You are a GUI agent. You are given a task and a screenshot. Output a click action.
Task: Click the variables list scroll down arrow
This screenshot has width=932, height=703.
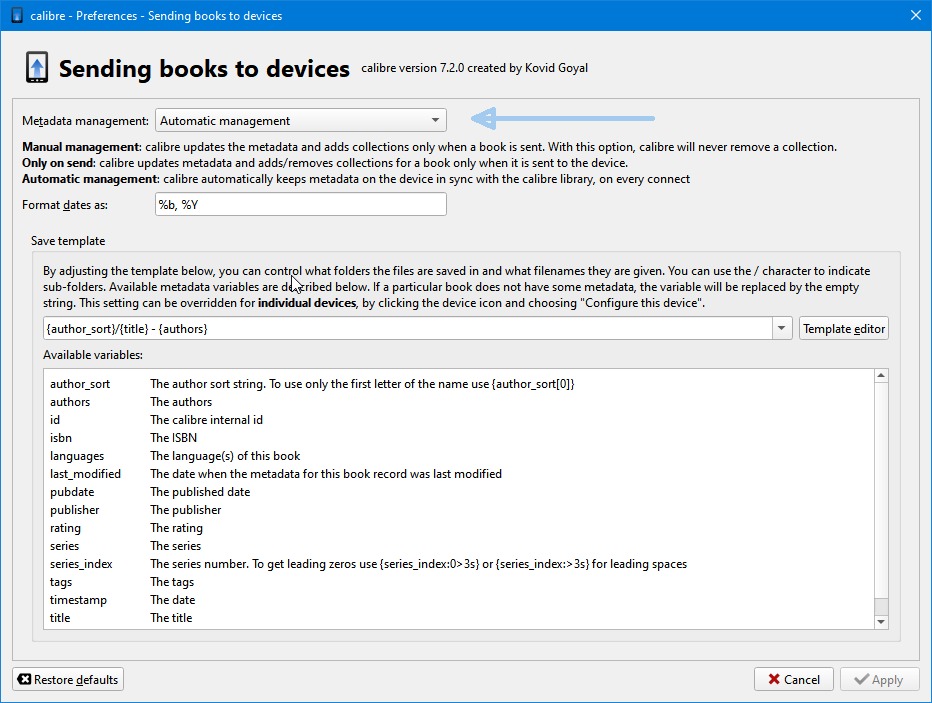881,622
